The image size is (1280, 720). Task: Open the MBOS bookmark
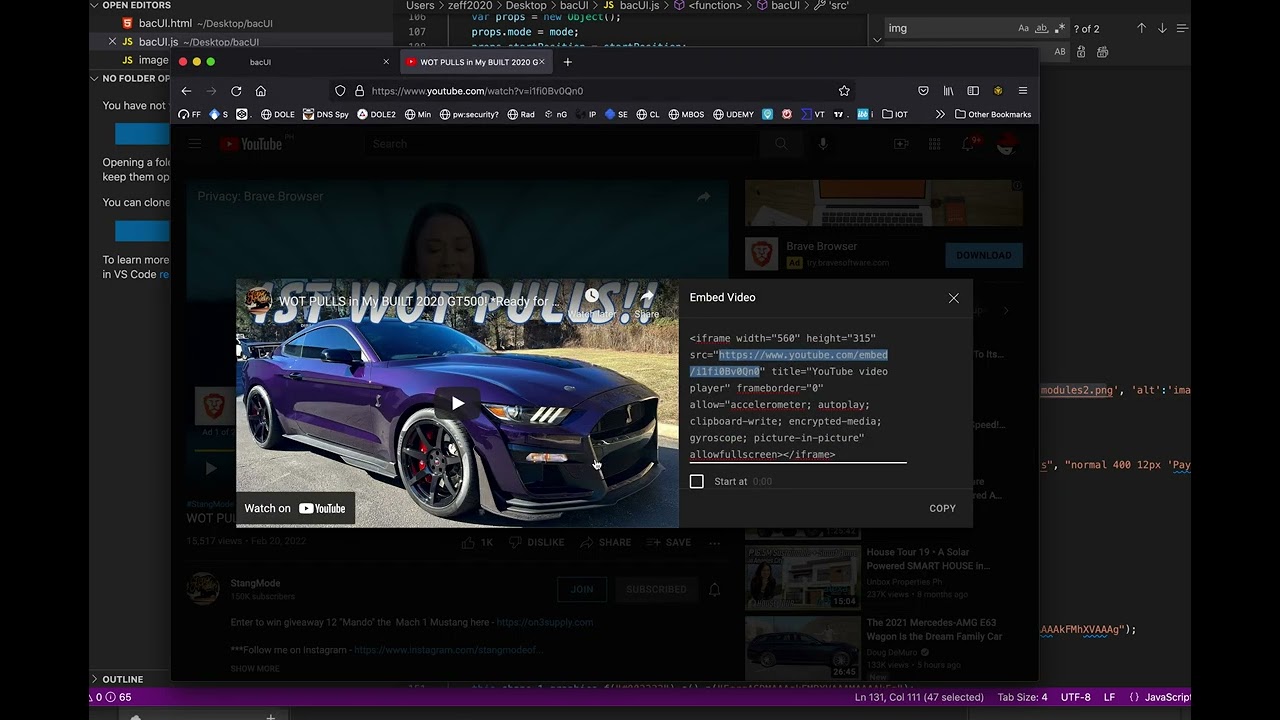[x=686, y=115]
